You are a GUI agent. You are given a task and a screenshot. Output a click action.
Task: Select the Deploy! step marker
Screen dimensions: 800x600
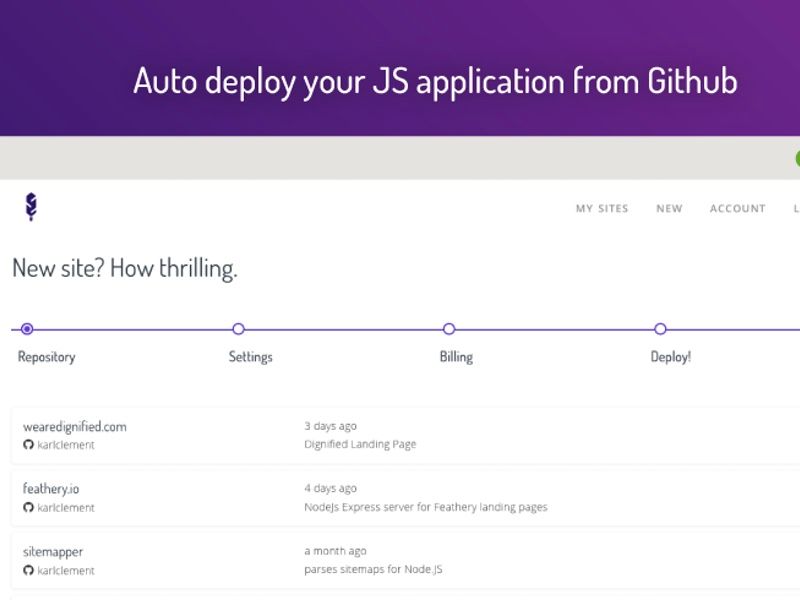tap(660, 329)
